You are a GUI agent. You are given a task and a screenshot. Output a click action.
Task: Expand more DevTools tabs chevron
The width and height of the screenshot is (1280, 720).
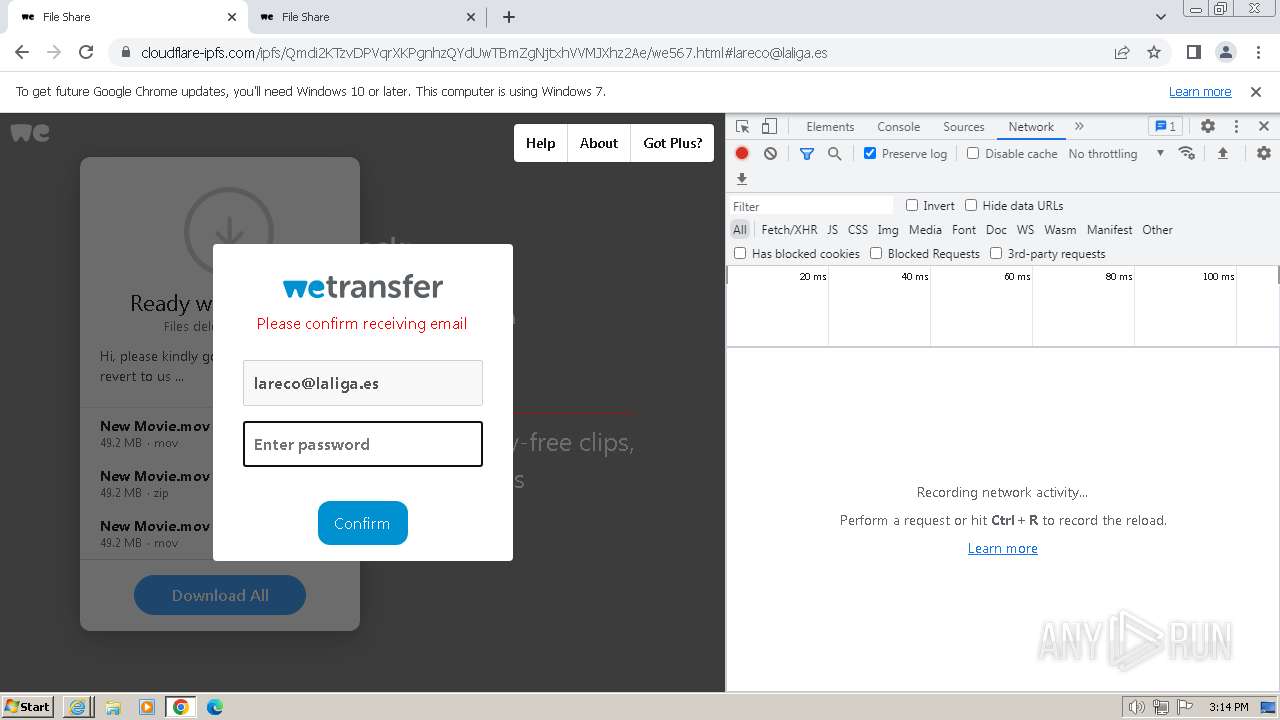pos(1079,127)
